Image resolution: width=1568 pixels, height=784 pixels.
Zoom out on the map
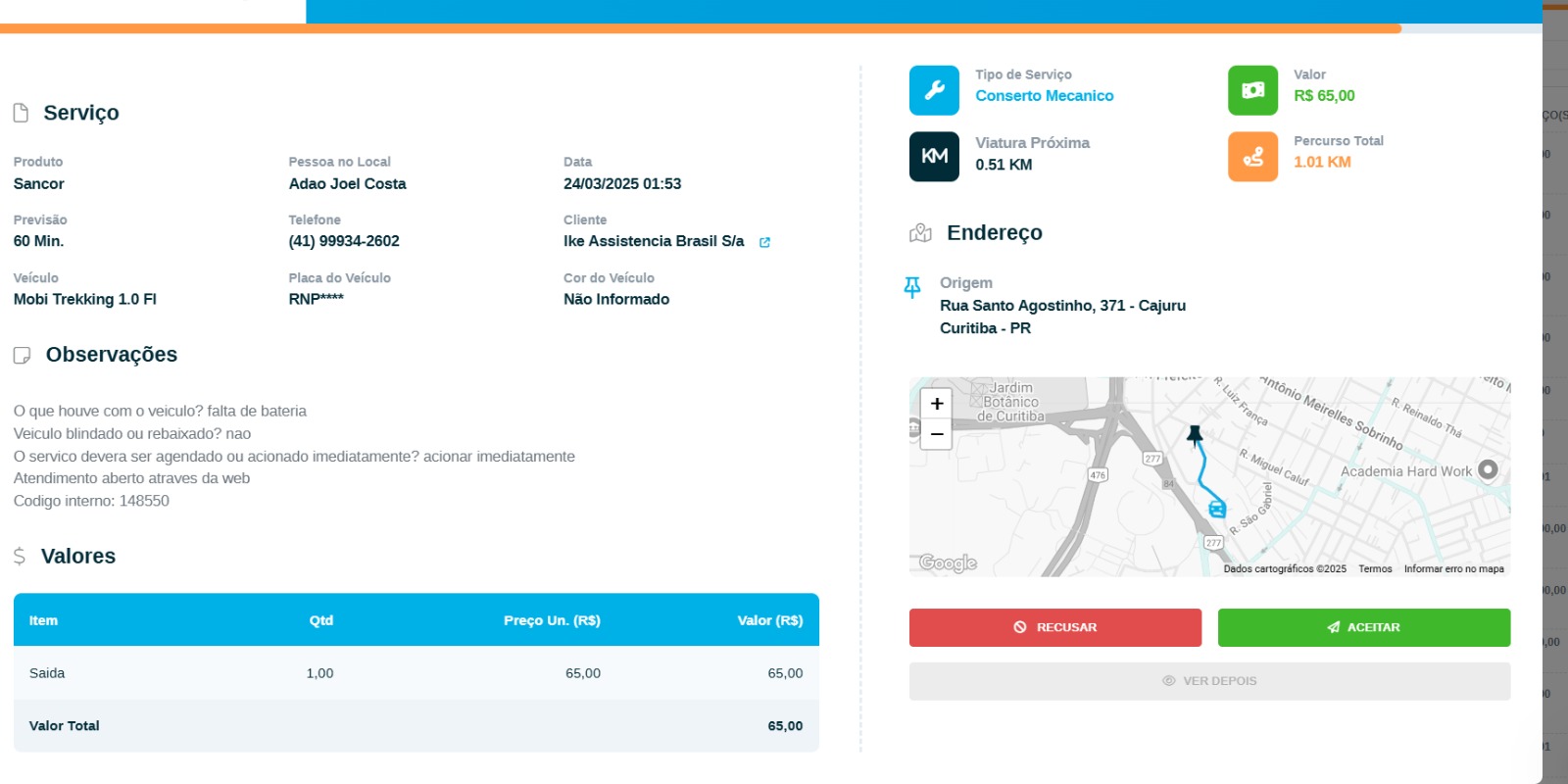coord(937,433)
